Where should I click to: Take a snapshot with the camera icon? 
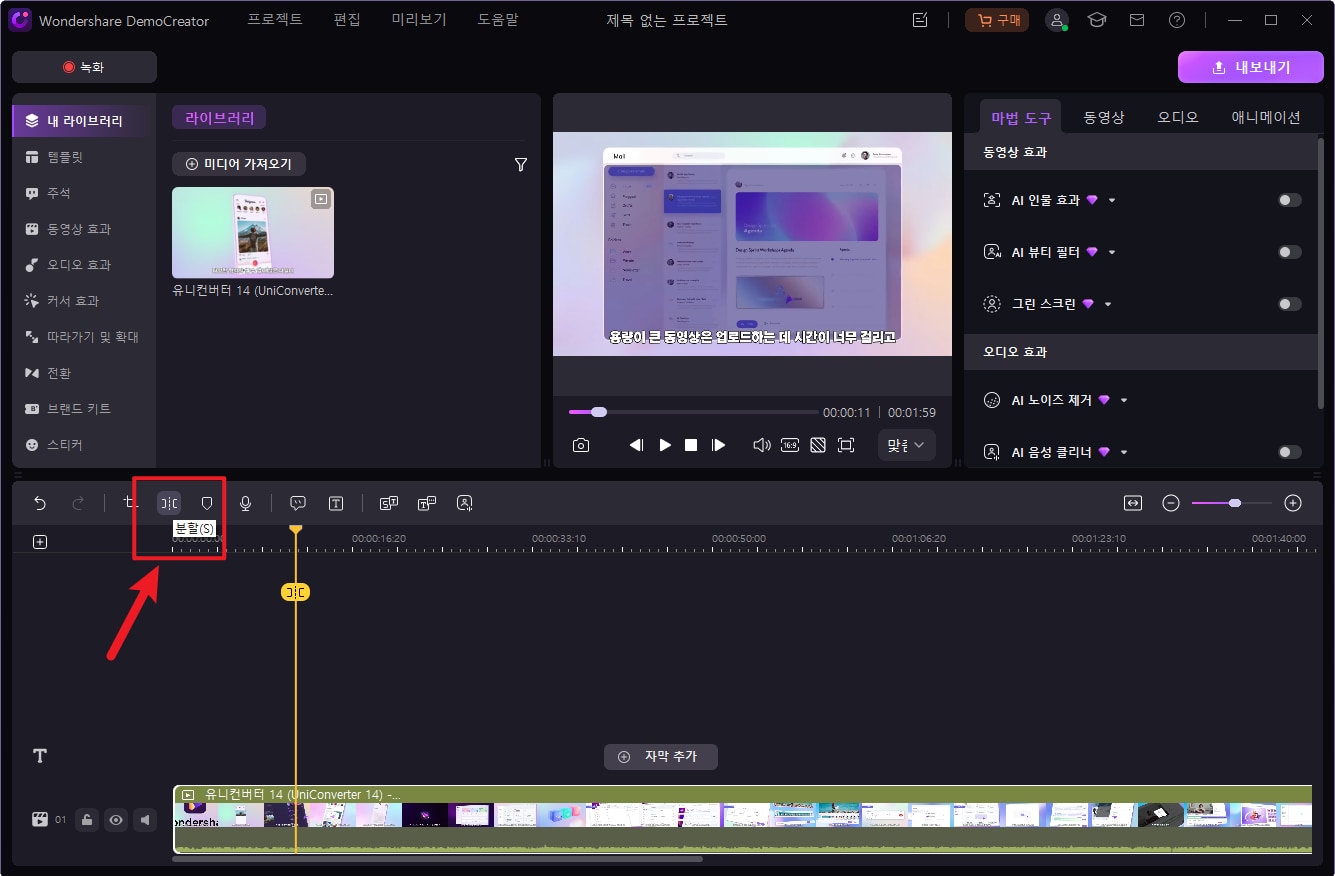click(x=581, y=445)
